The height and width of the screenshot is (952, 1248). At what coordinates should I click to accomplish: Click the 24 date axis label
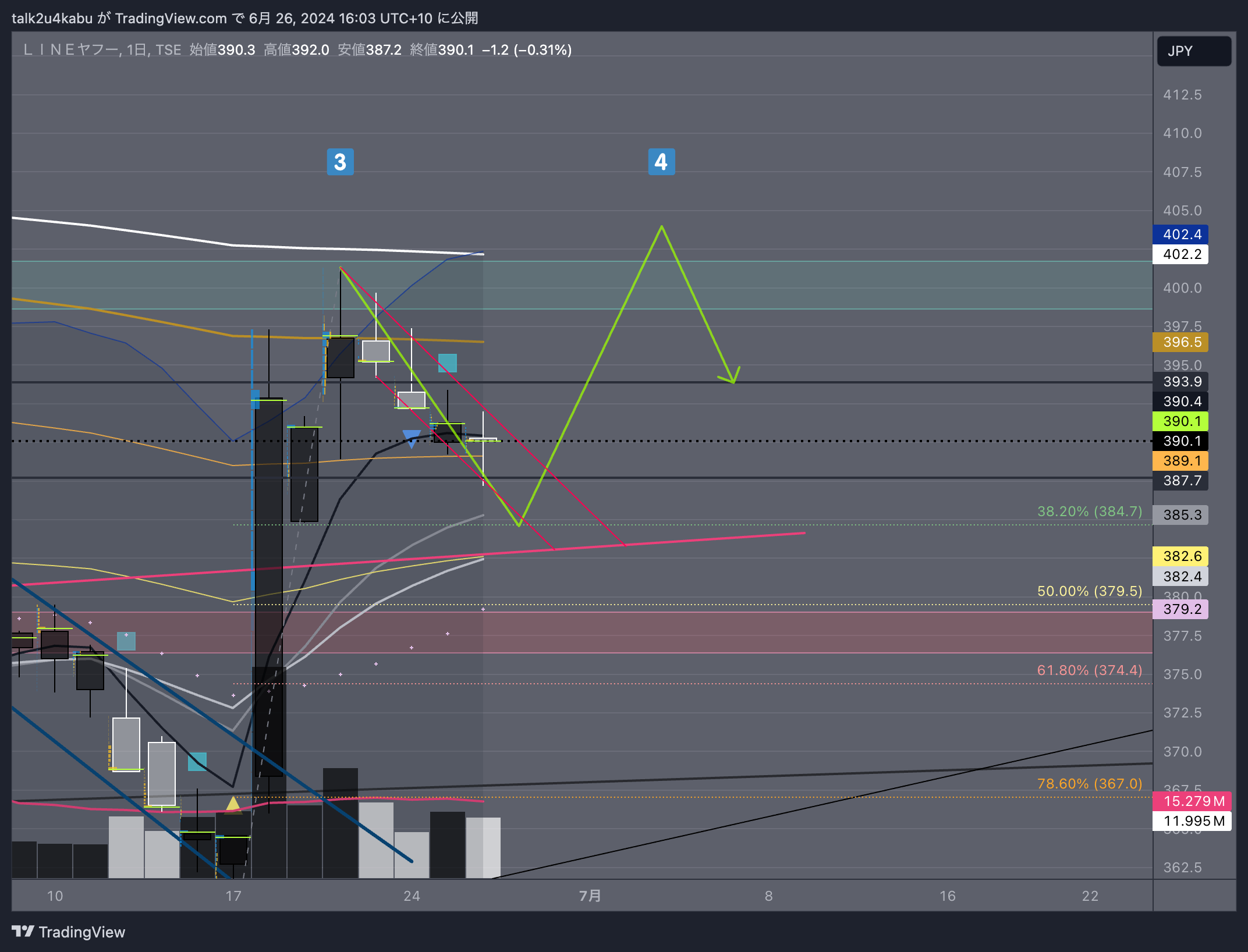pyautogui.click(x=412, y=896)
